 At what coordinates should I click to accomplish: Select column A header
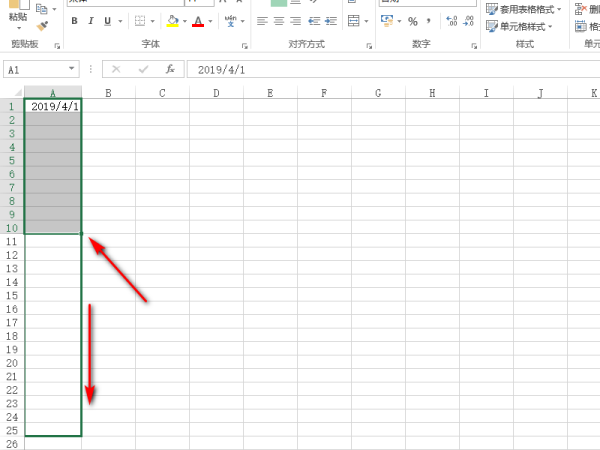point(53,93)
